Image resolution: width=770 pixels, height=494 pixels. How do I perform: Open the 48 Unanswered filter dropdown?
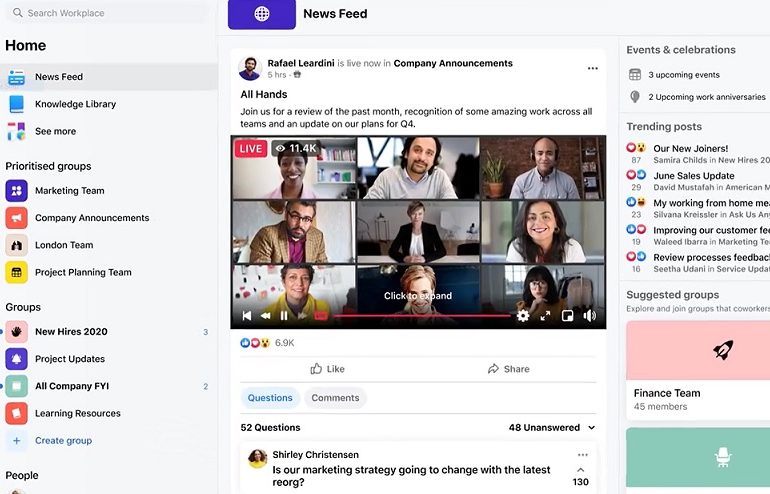point(552,428)
